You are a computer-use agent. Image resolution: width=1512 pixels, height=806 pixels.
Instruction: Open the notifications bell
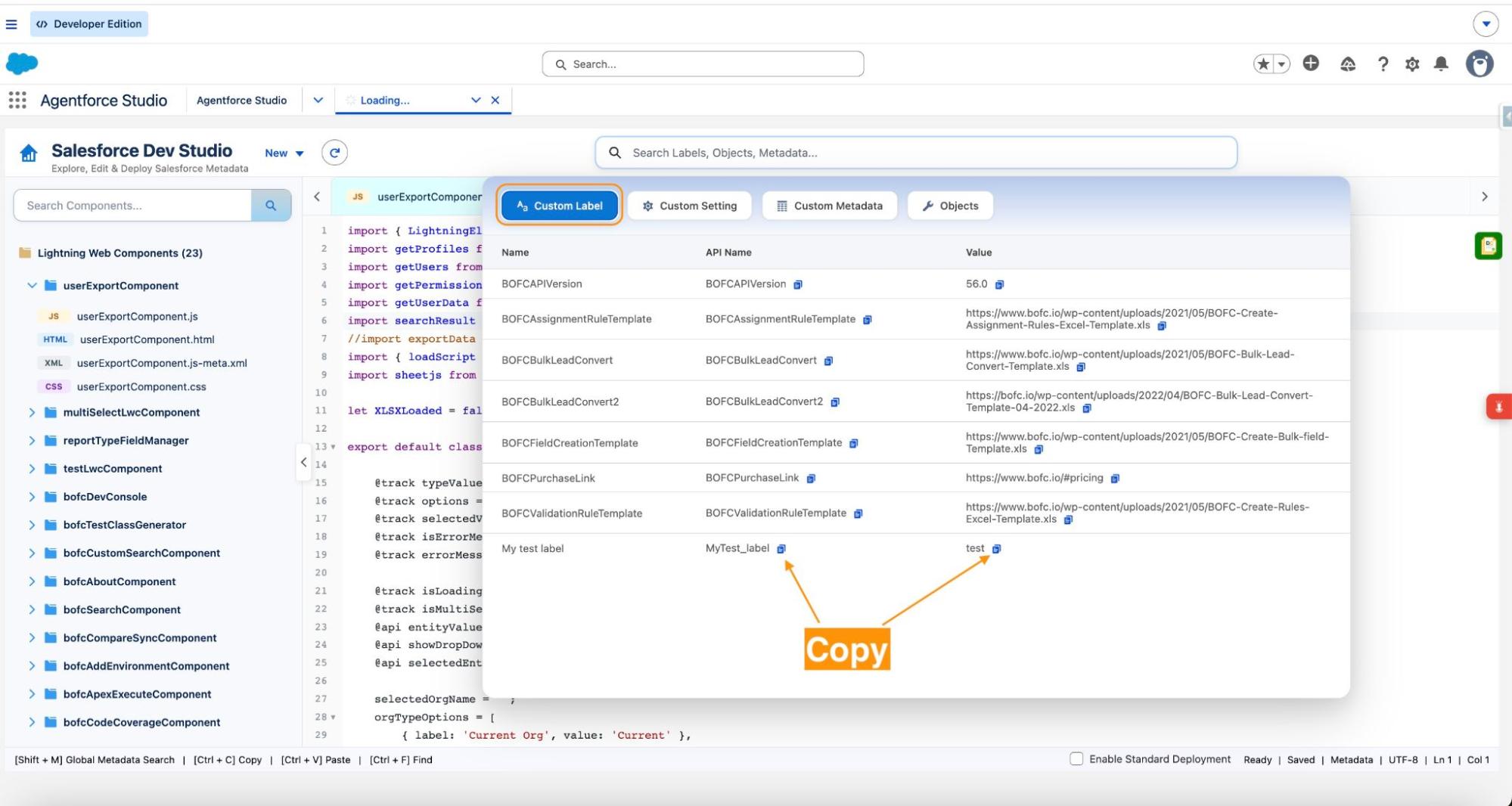point(1441,64)
